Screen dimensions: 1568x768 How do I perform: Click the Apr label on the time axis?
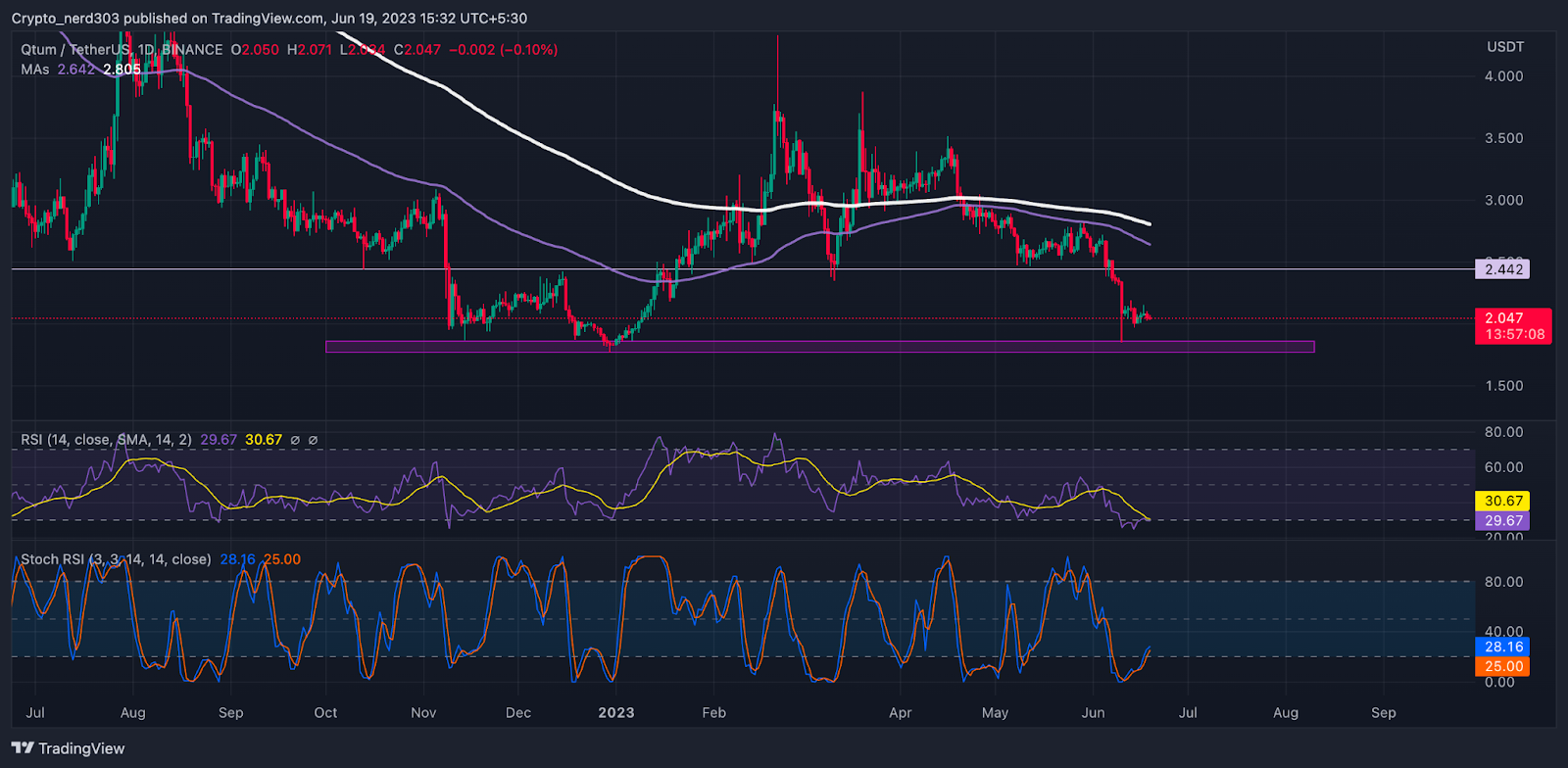(900, 712)
